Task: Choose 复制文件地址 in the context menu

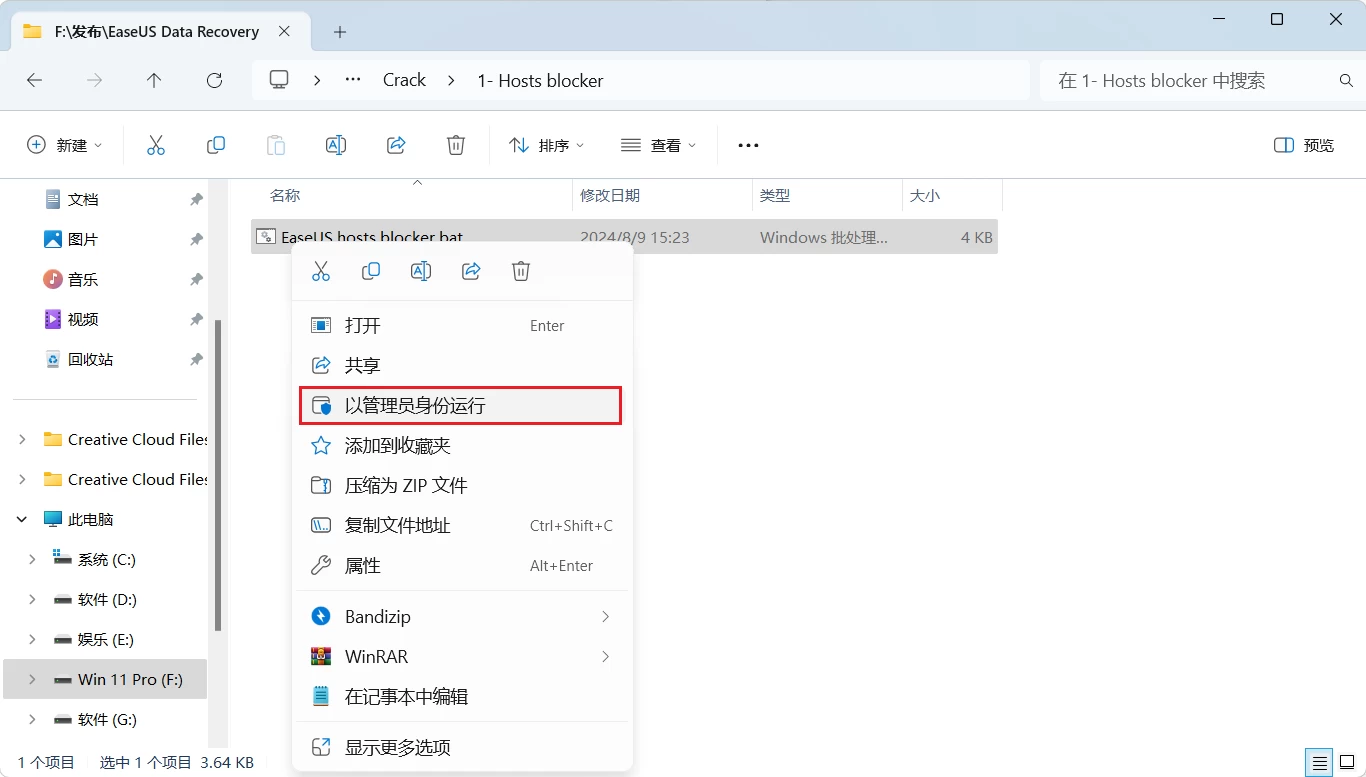Action: pos(461,526)
